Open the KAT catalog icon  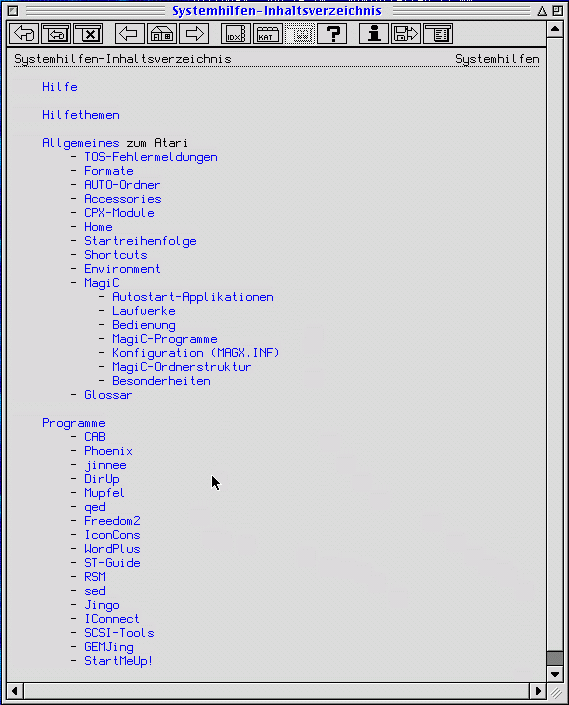click(268, 34)
